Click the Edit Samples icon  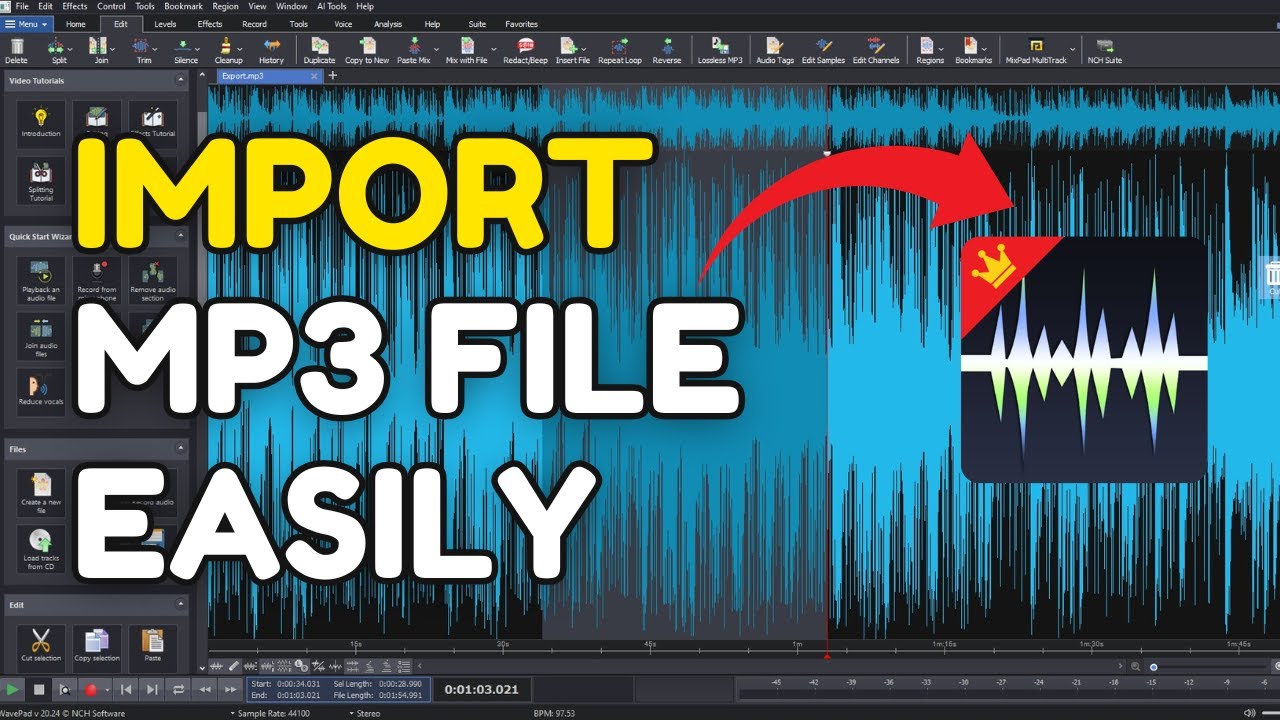pos(823,50)
